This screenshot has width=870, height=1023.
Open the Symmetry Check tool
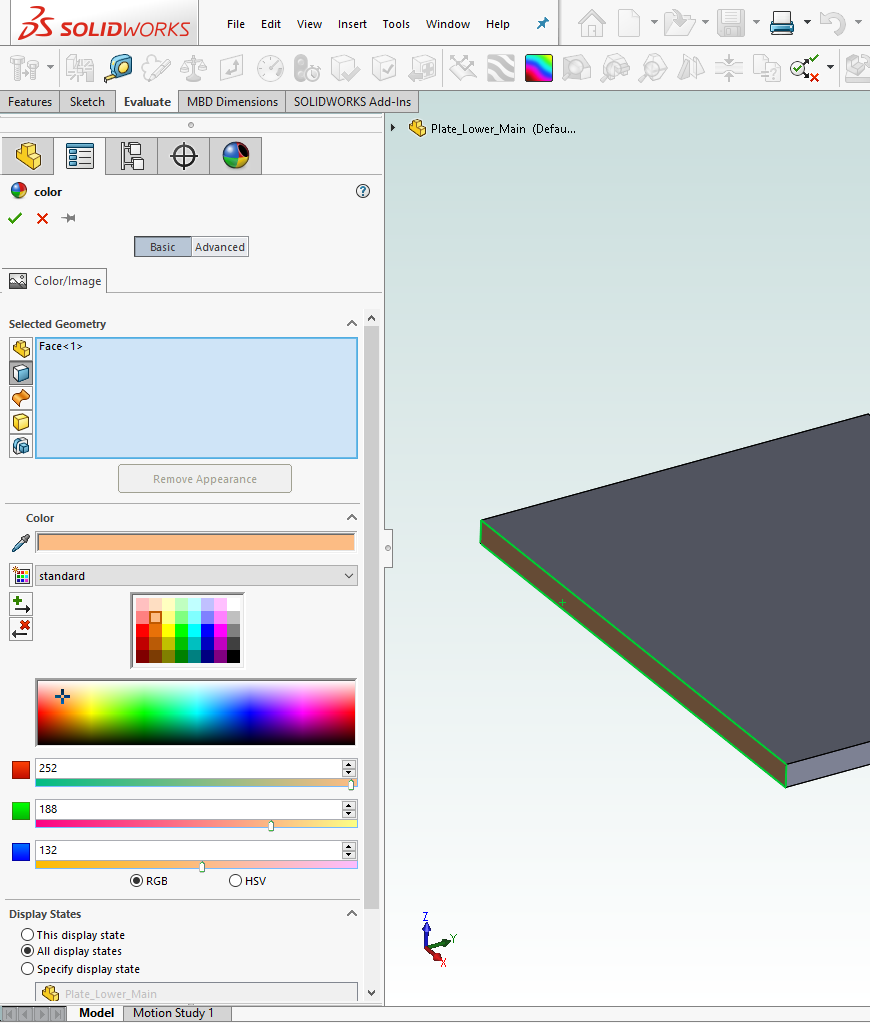[691, 68]
